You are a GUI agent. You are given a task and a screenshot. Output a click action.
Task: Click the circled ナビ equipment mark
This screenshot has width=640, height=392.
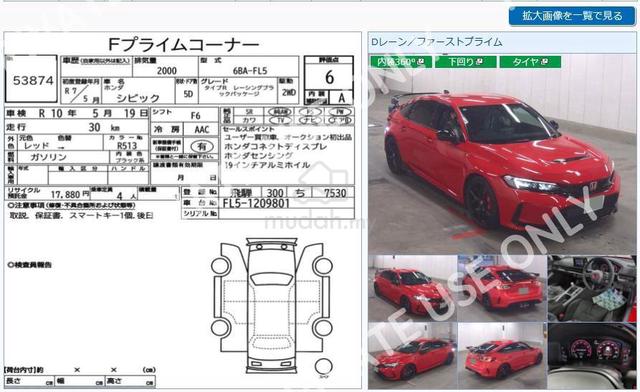(310, 120)
